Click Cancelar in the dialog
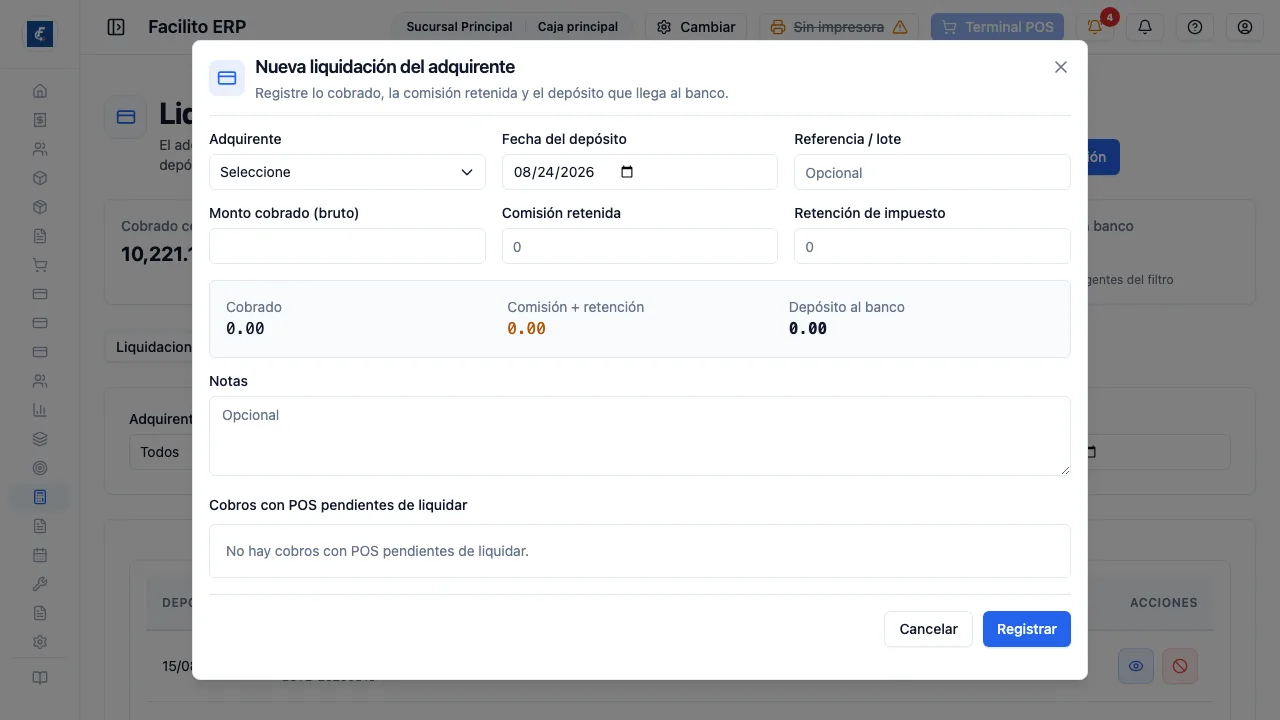1280x720 pixels. [928, 629]
